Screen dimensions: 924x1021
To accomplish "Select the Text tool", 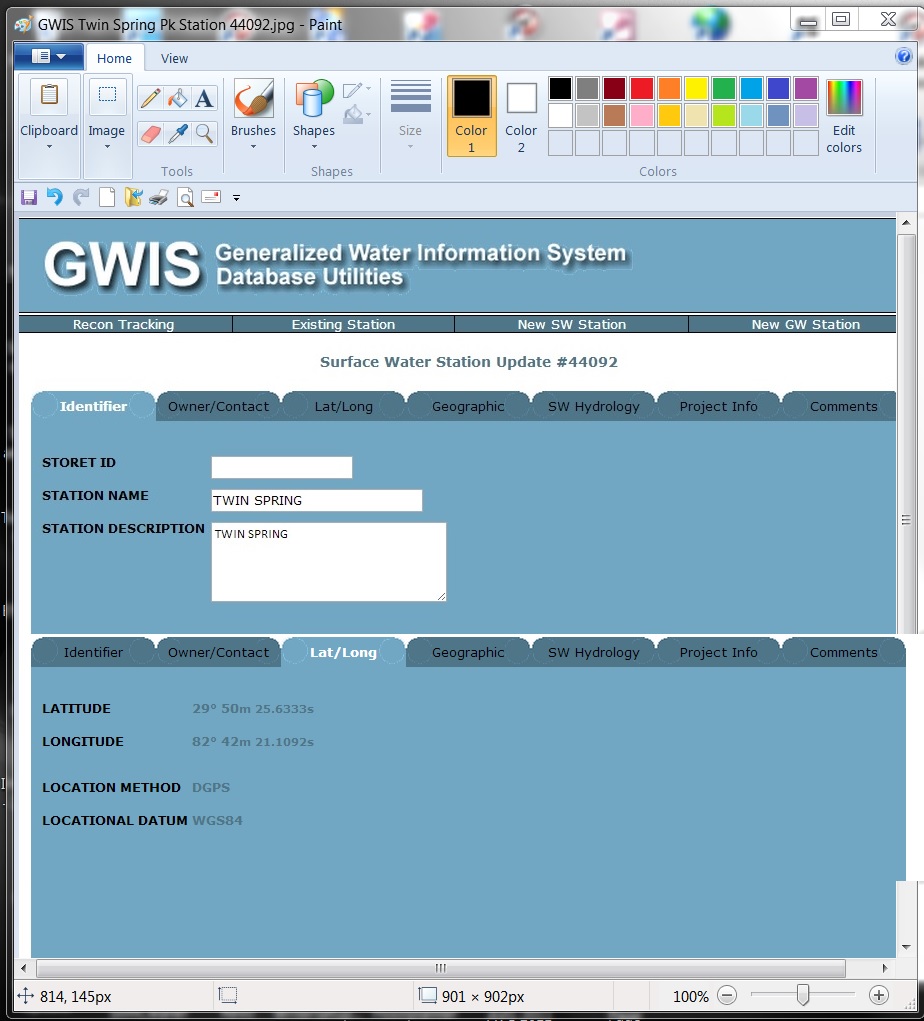I will 204,98.
